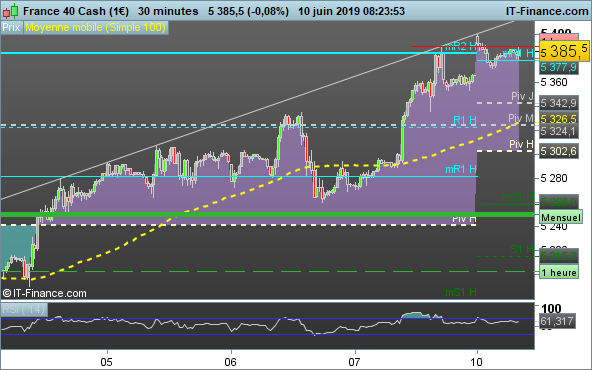Click the RSI value 61,317 label
592x370 pixels.
coord(557,321)
